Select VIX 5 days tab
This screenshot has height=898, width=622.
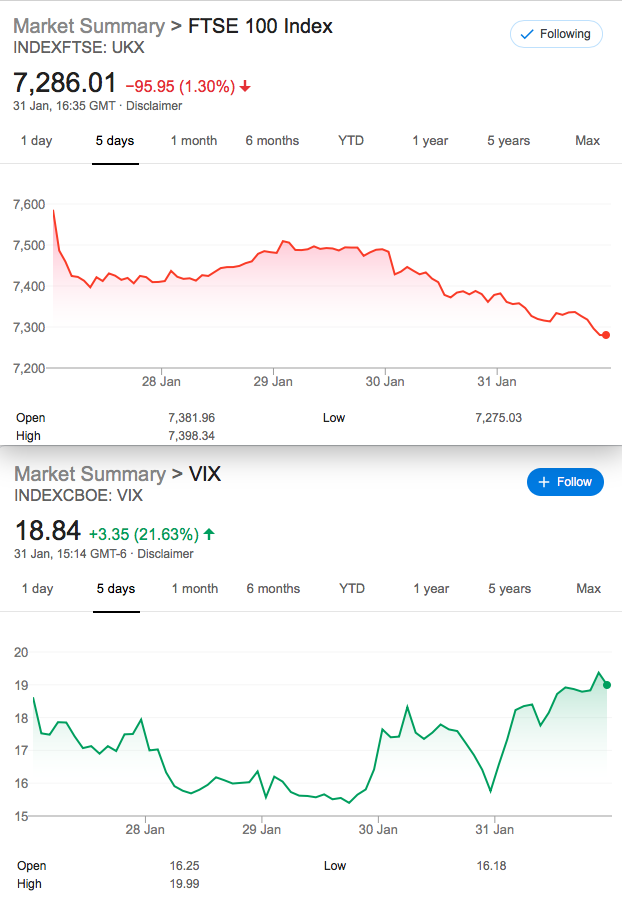coord(116,589)
